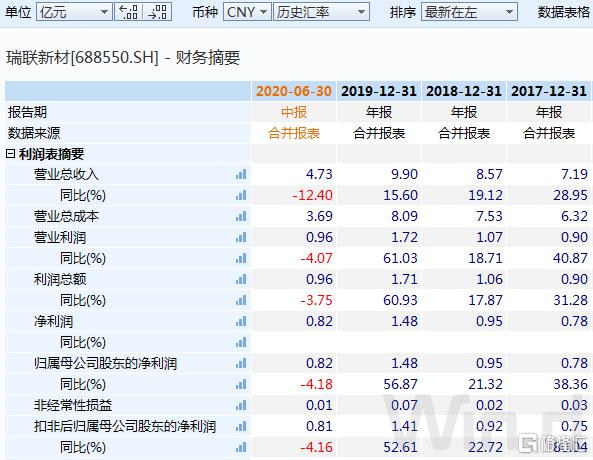Open chart icon for 营业总成本 row
593x460 pixels.
coord(241,216)
